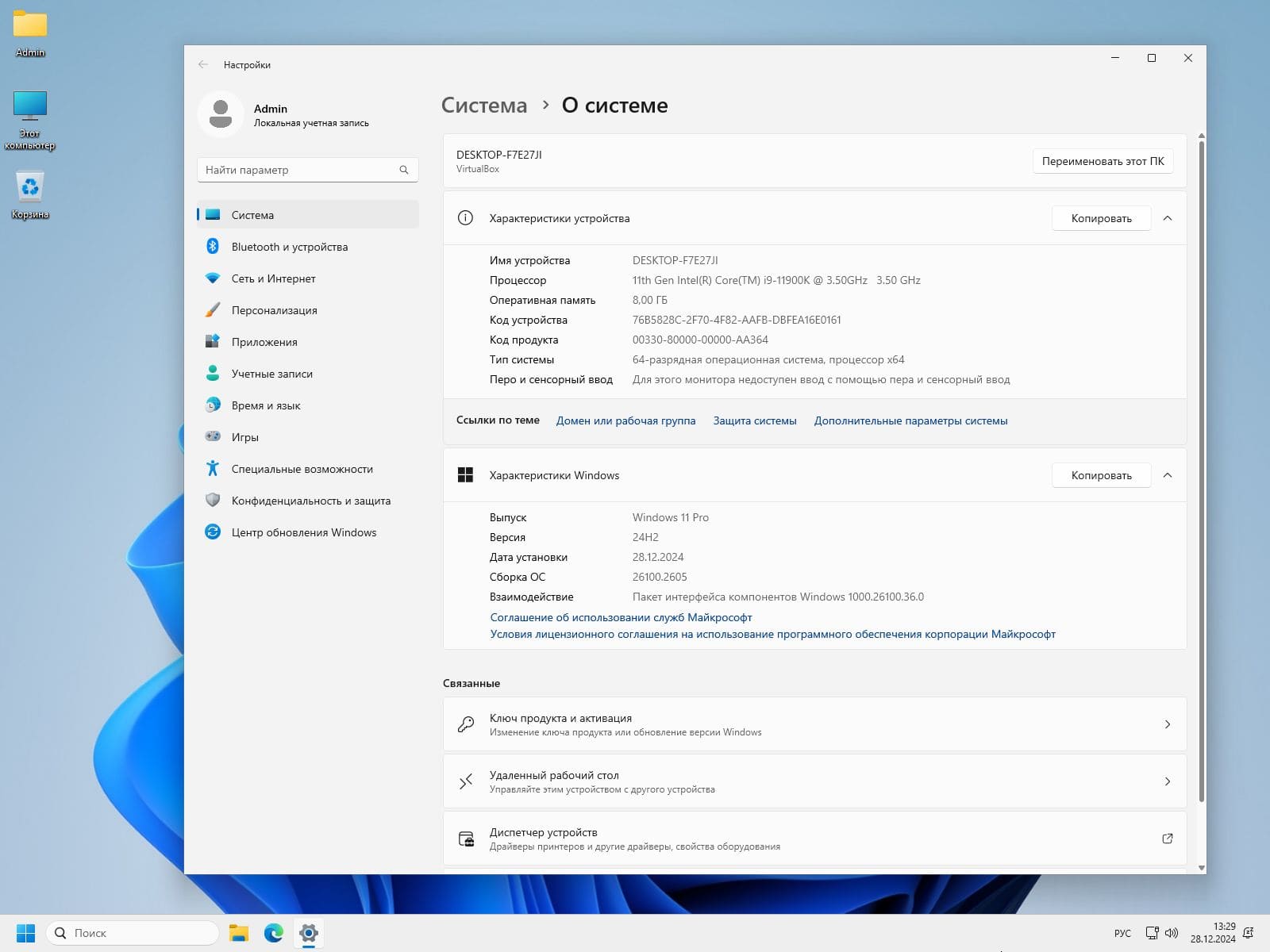Click the scrollbar down arrow at bottom
This screenshot has height=952, width=1270.
pyautogui.click(x=1201, y=868)
